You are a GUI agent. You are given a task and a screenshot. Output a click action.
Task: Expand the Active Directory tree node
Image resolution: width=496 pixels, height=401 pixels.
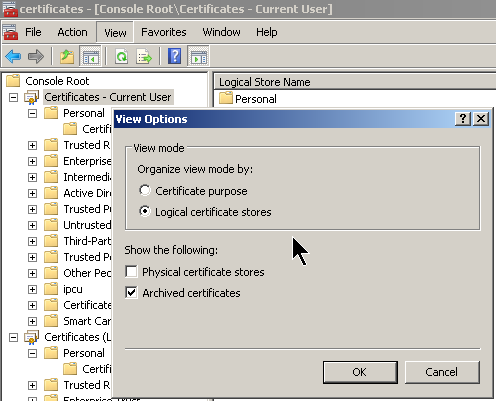coord(32,193)
